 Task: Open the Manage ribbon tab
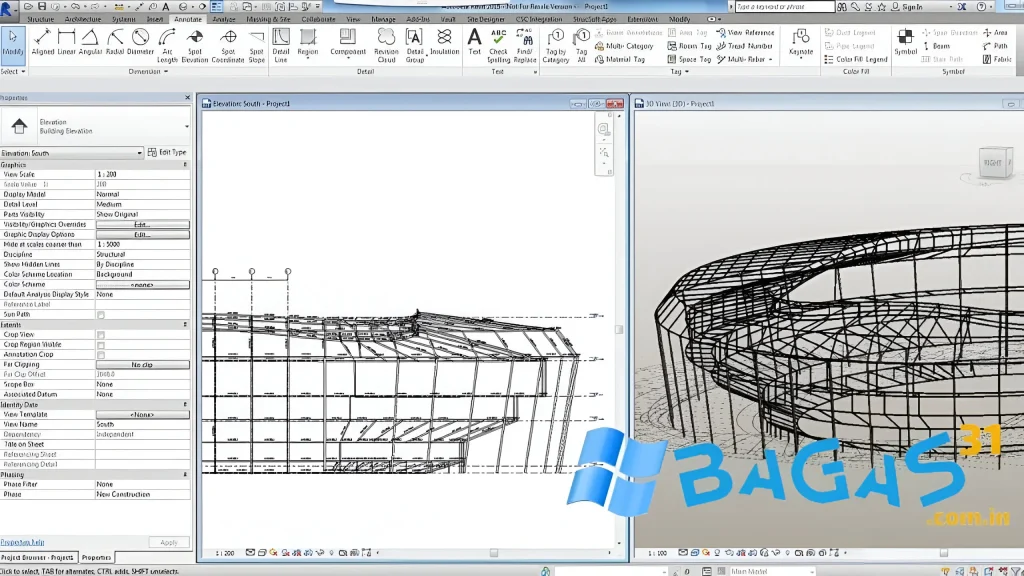click(x=383, y=20)
